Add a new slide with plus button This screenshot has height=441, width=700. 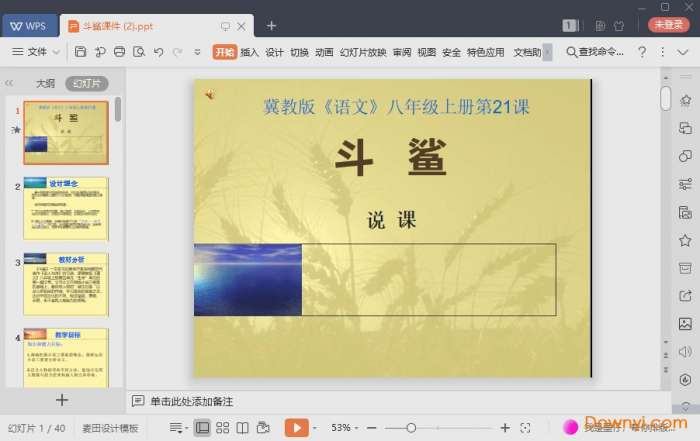[x=62, y=400]
